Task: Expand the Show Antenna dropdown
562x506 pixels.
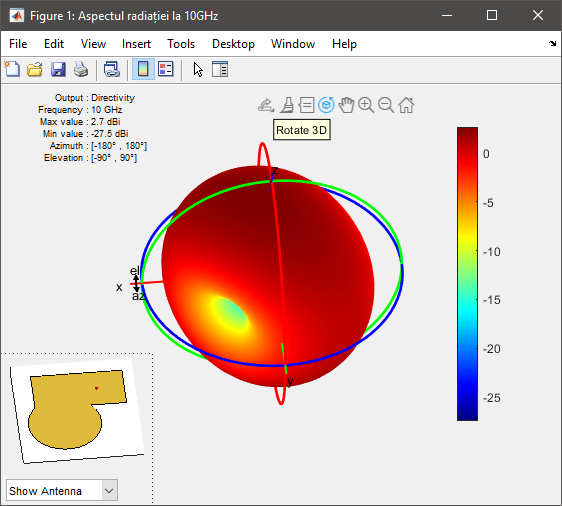Action: (x=109, y=490)
